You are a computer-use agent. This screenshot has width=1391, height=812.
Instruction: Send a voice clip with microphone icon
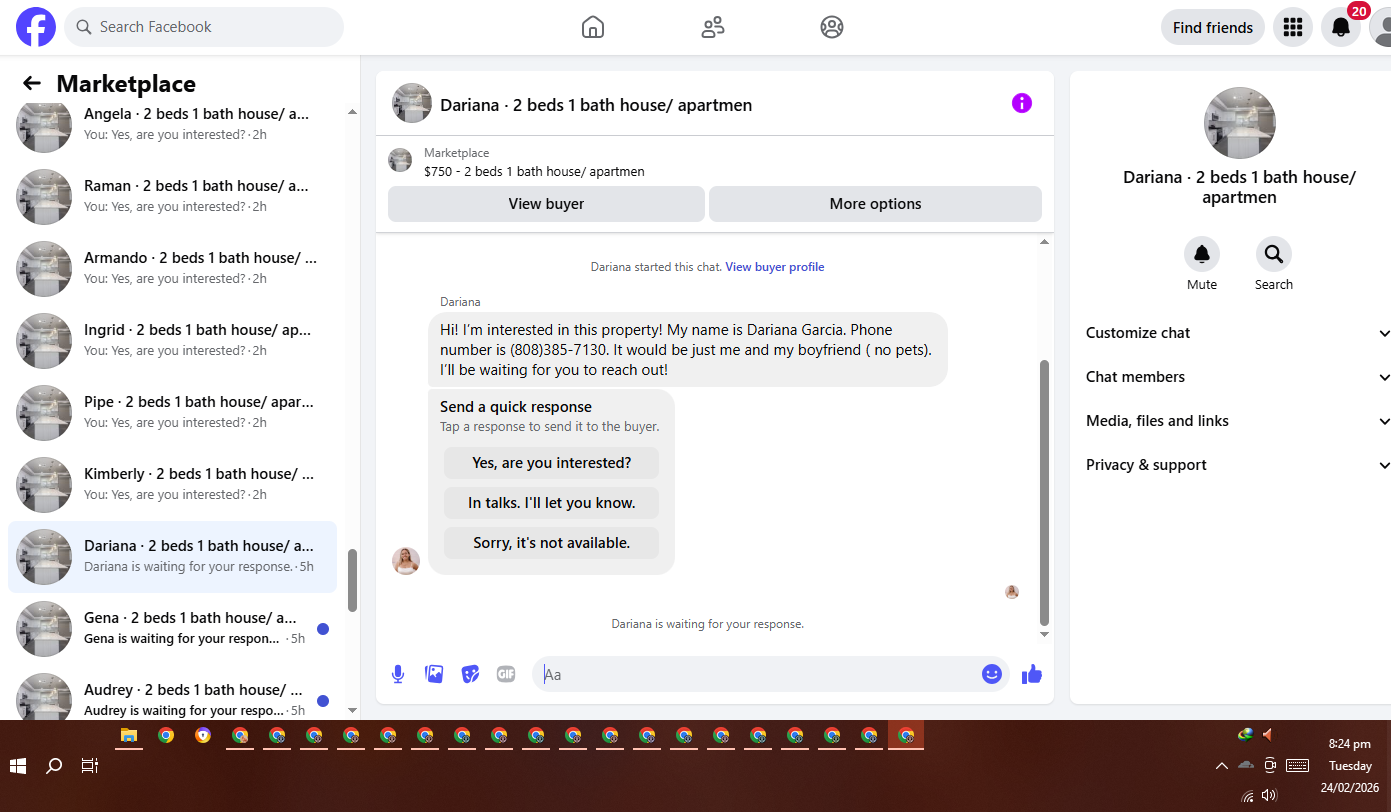point(398,674)
